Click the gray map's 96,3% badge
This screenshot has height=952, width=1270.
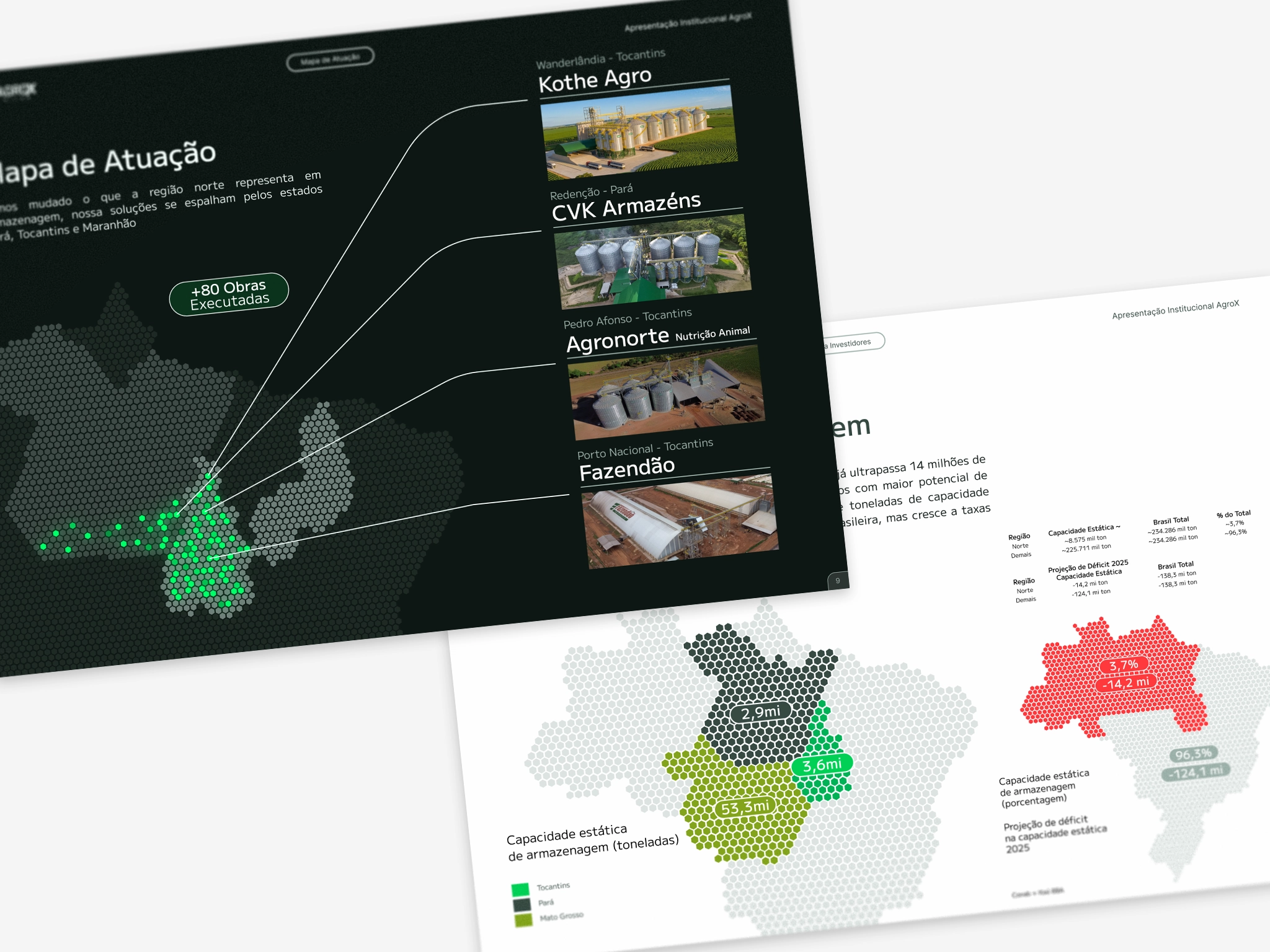point(1193,754)
